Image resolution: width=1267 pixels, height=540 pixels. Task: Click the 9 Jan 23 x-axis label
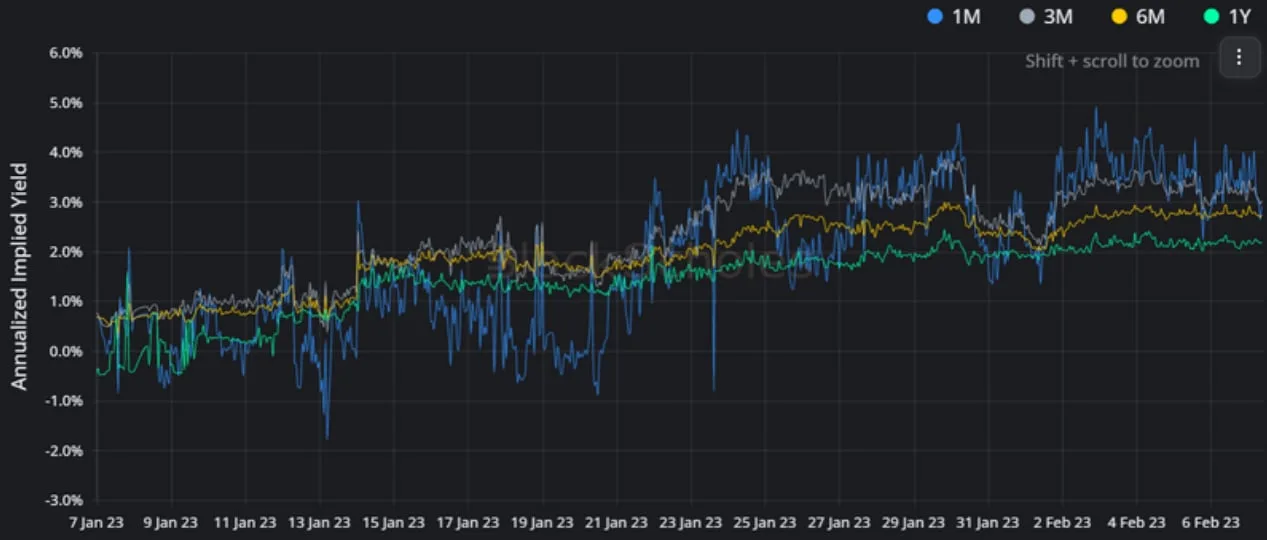(171, 522)
